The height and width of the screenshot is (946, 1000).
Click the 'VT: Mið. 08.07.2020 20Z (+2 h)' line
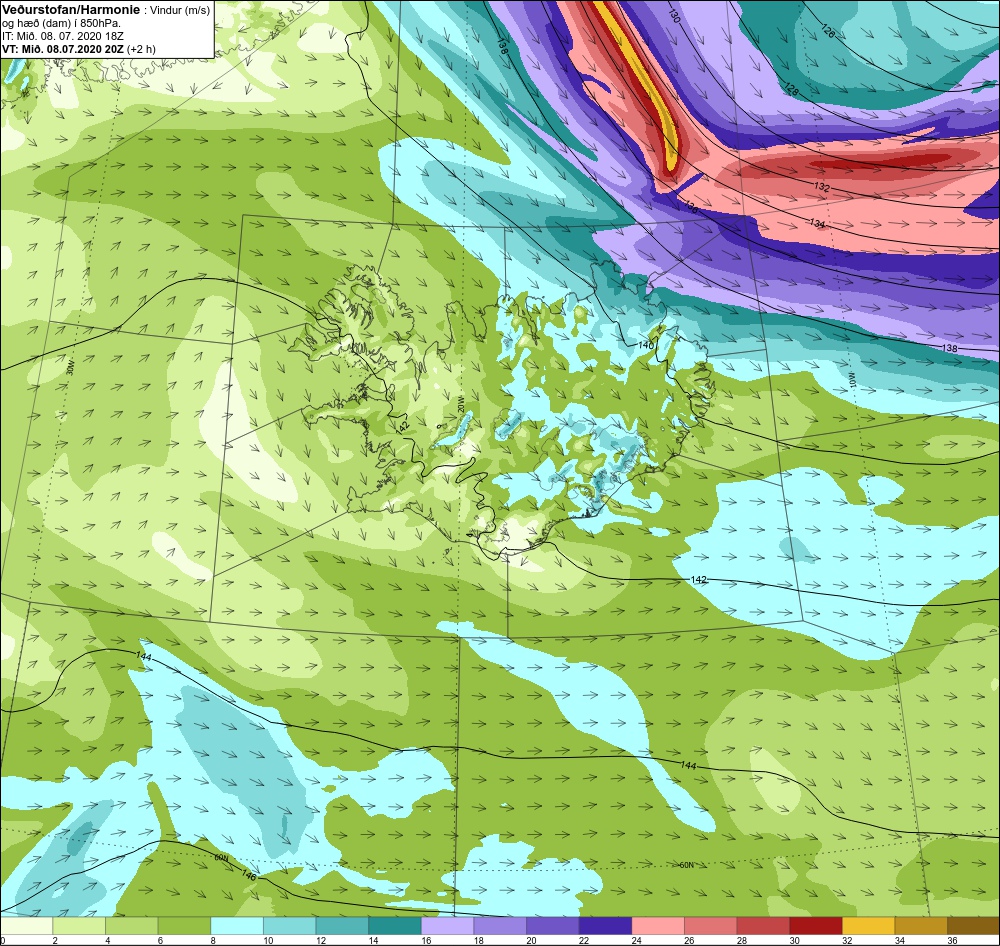(x=78, y=48)
